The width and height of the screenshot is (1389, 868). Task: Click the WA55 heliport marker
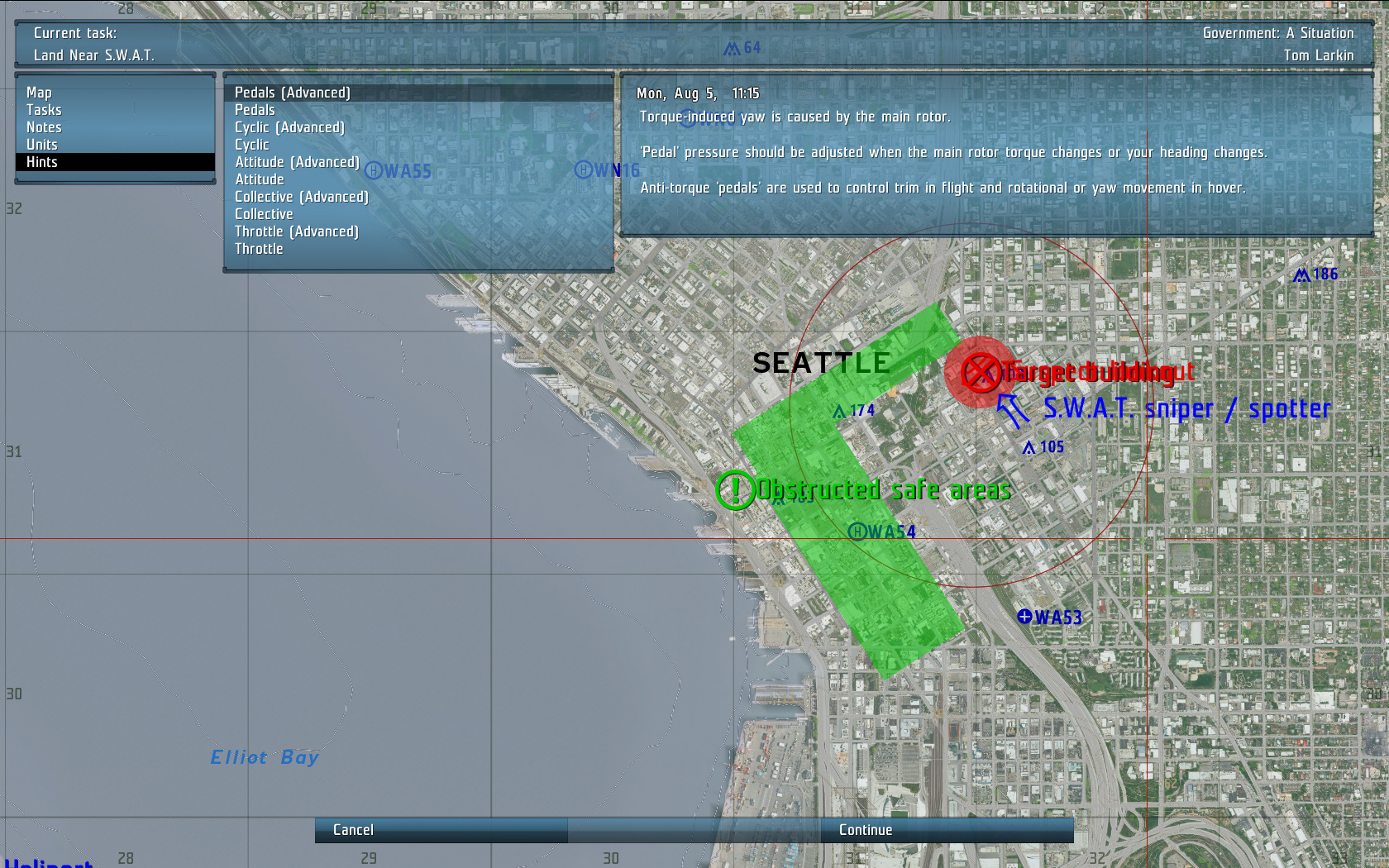click(374, 171)
